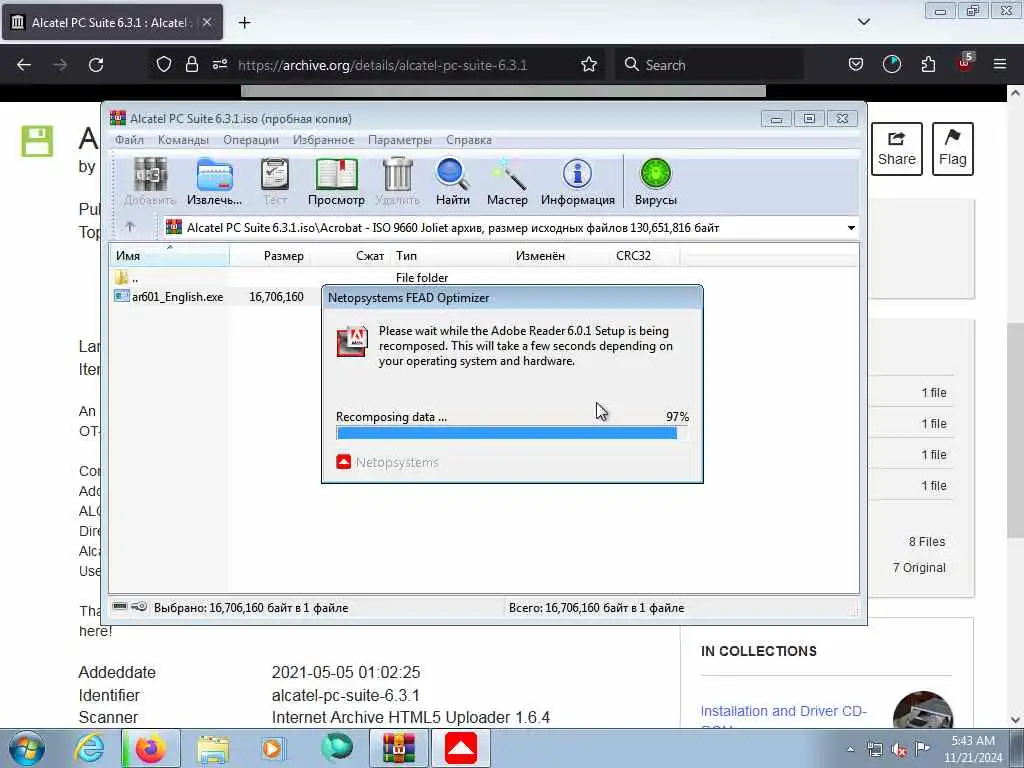Click the Удалить (Delete) trash icon

(398, 182)
